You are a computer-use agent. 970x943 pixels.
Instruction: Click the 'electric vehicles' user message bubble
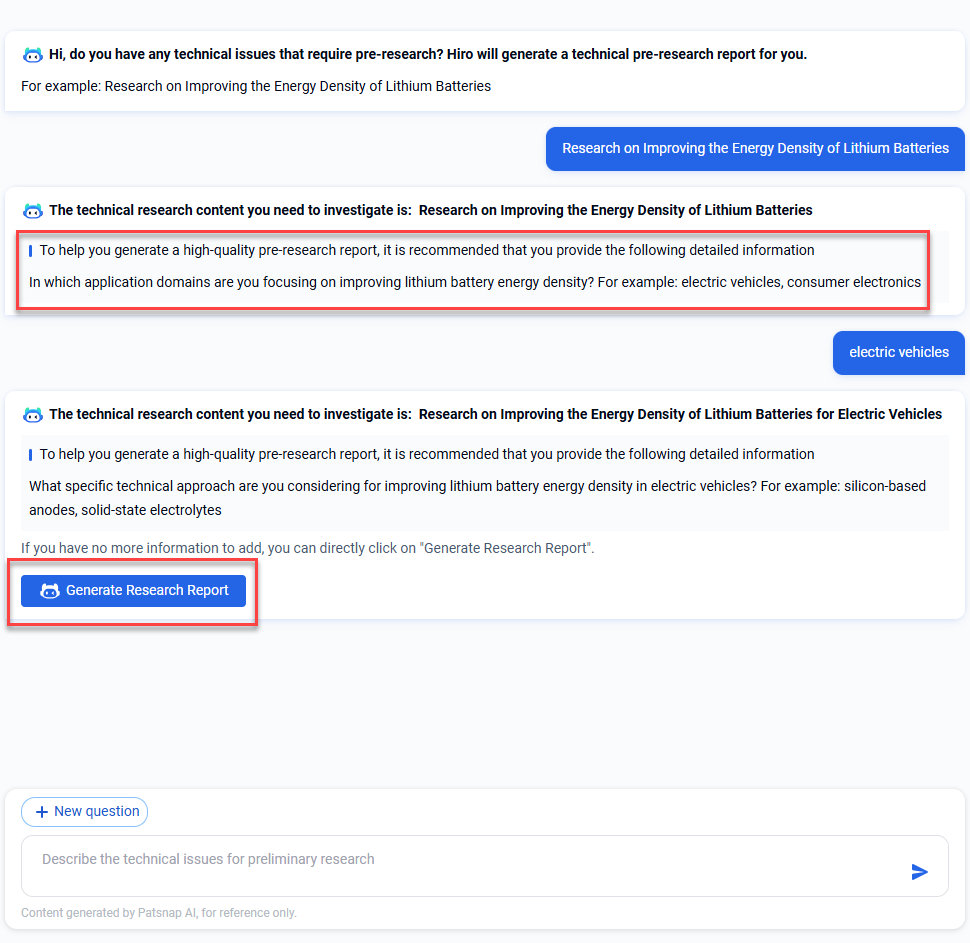point(898,352)
